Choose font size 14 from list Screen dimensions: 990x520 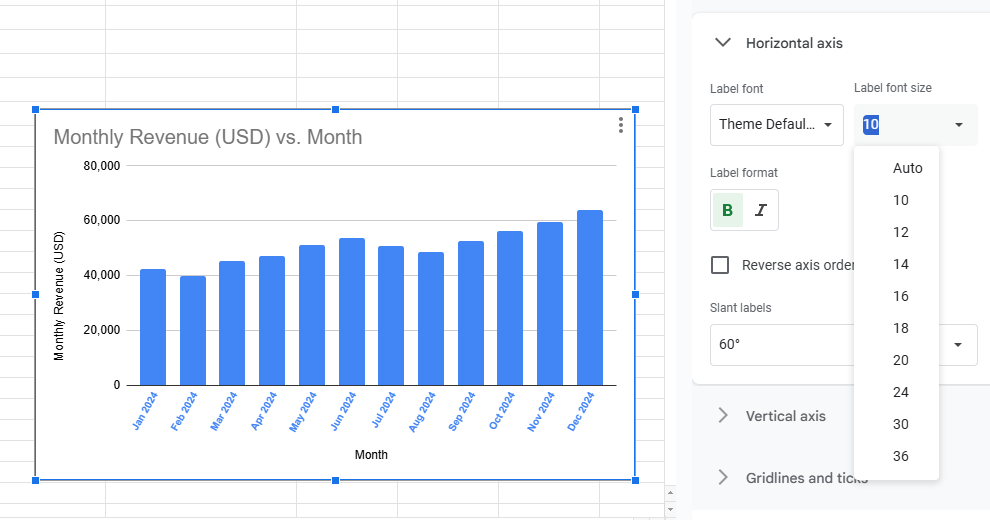click(901, 264)
